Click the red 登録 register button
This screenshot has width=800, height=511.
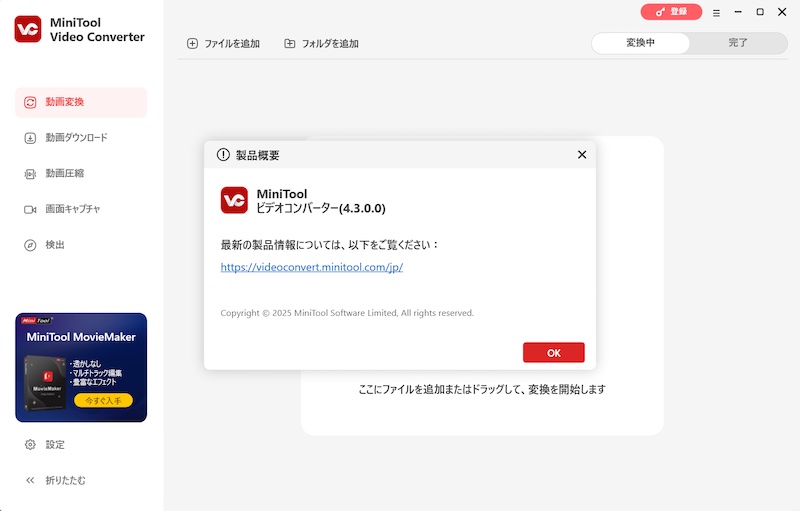click(671, 12)
